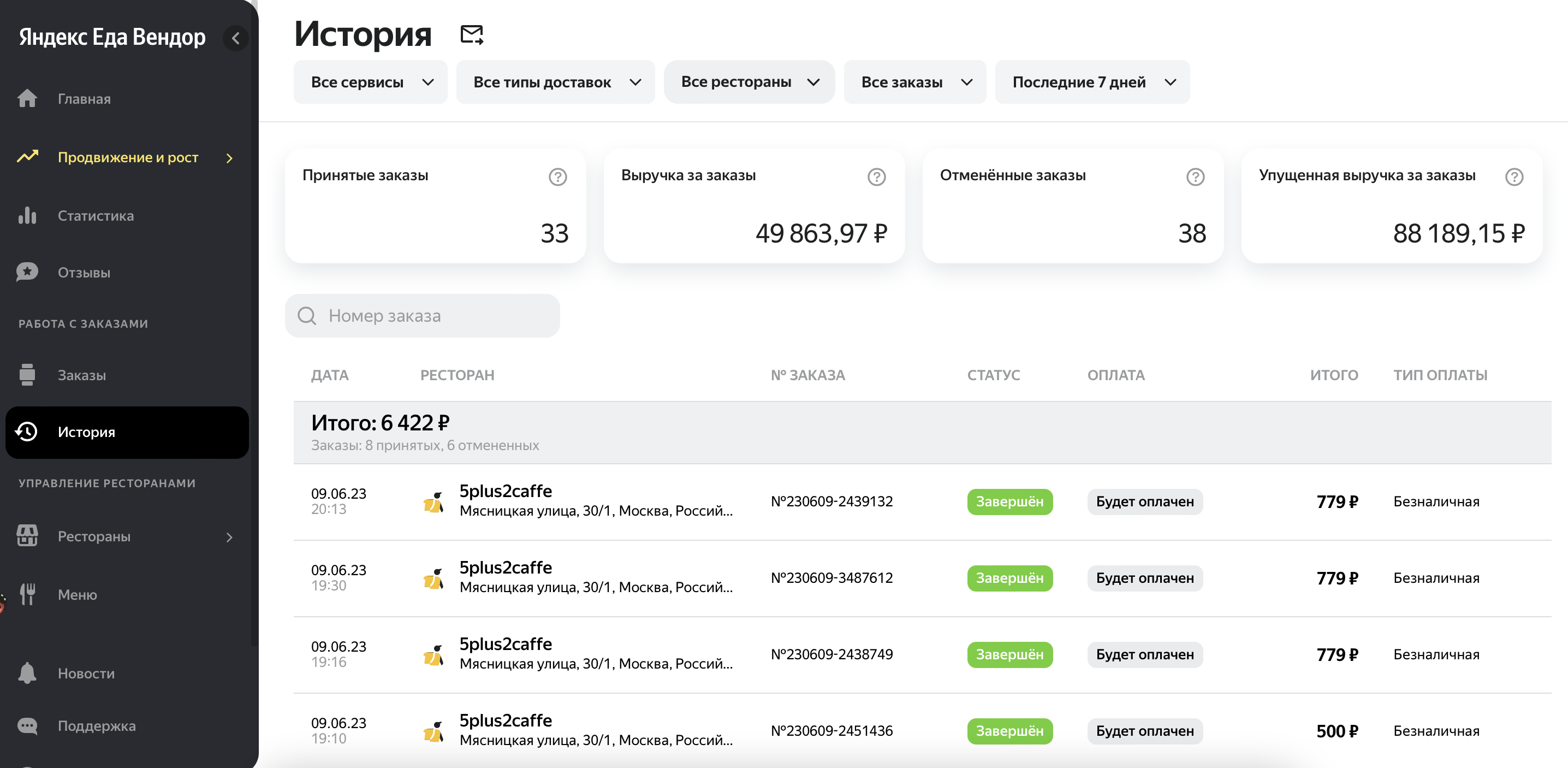The width and height of the screenshot is (1568, 768).
Task: Click the Рестораны storefront icon
Action: (x=27, y=536)
